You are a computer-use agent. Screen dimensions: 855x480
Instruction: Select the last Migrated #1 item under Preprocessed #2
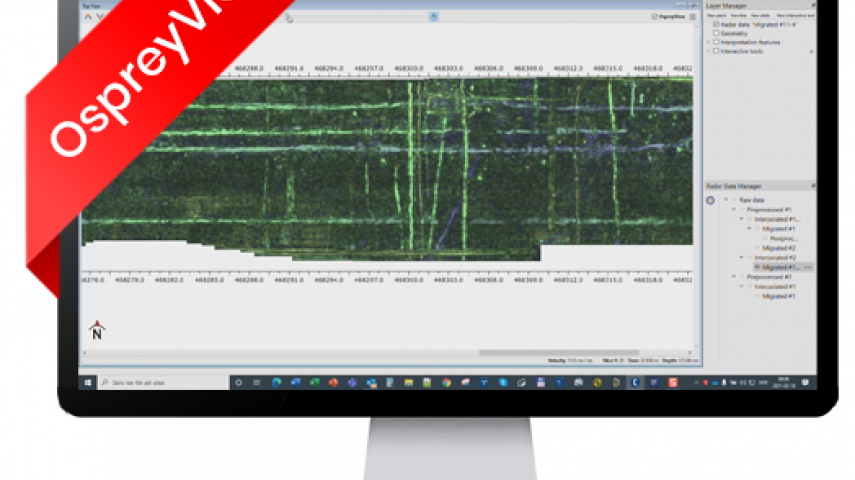click(x=779, y=296)
